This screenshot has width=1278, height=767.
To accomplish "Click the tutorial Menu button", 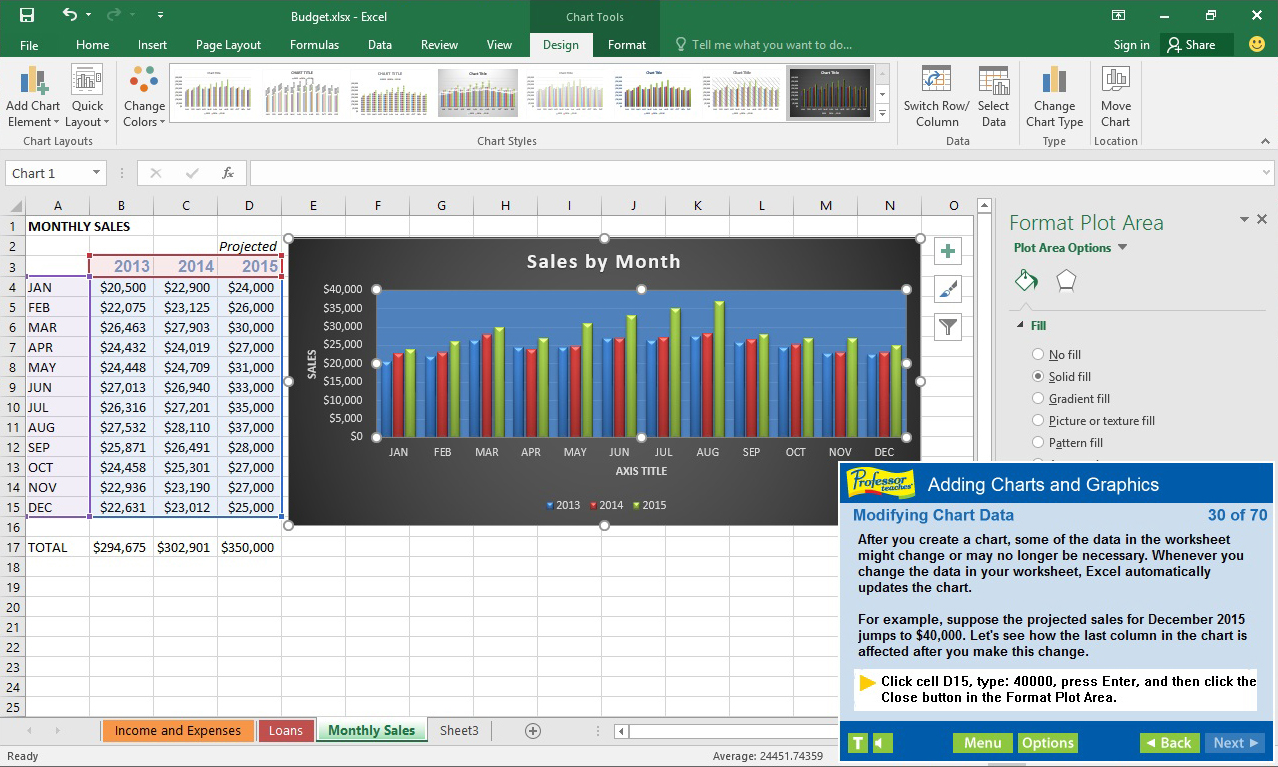I will pyautogui.click(x=982, y=743).
